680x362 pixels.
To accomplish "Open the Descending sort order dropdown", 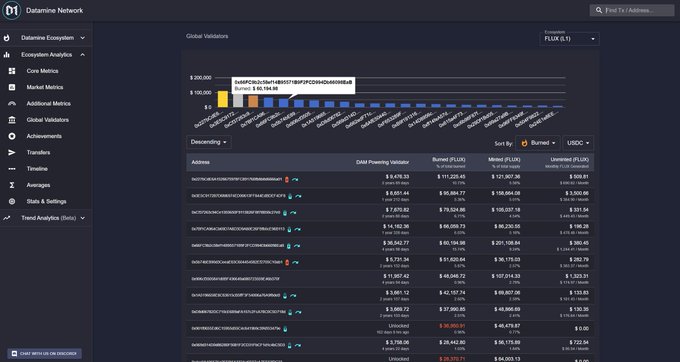I will click(209, 142).
